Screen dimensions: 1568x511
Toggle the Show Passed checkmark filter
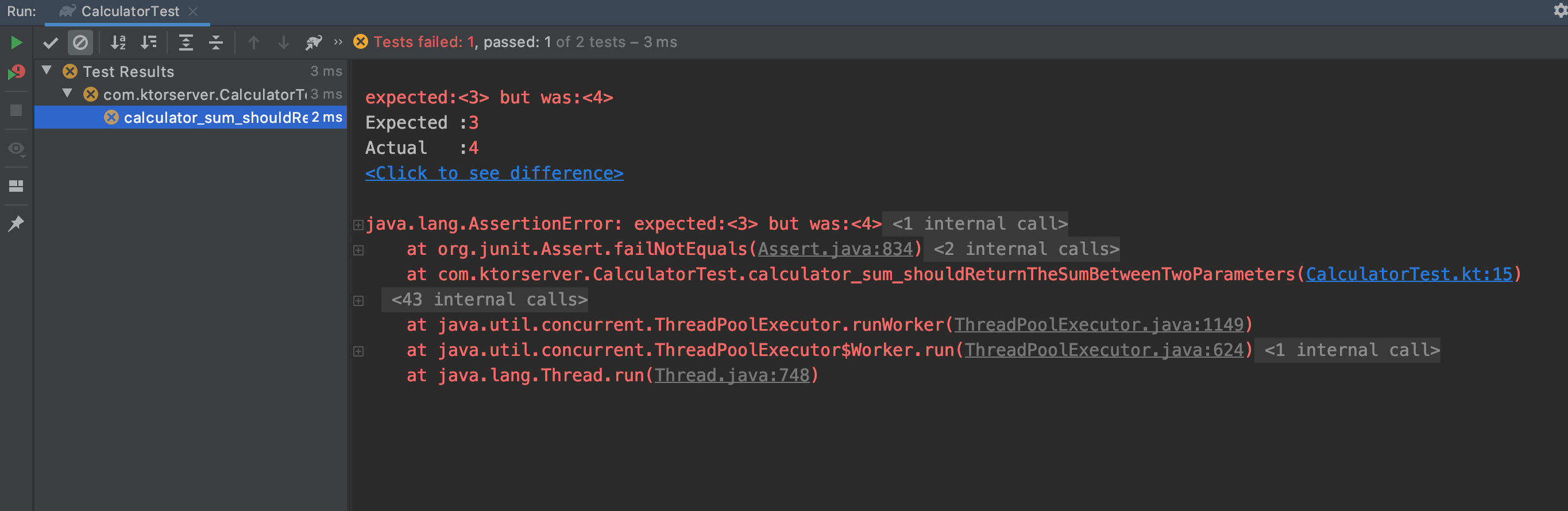51,42
